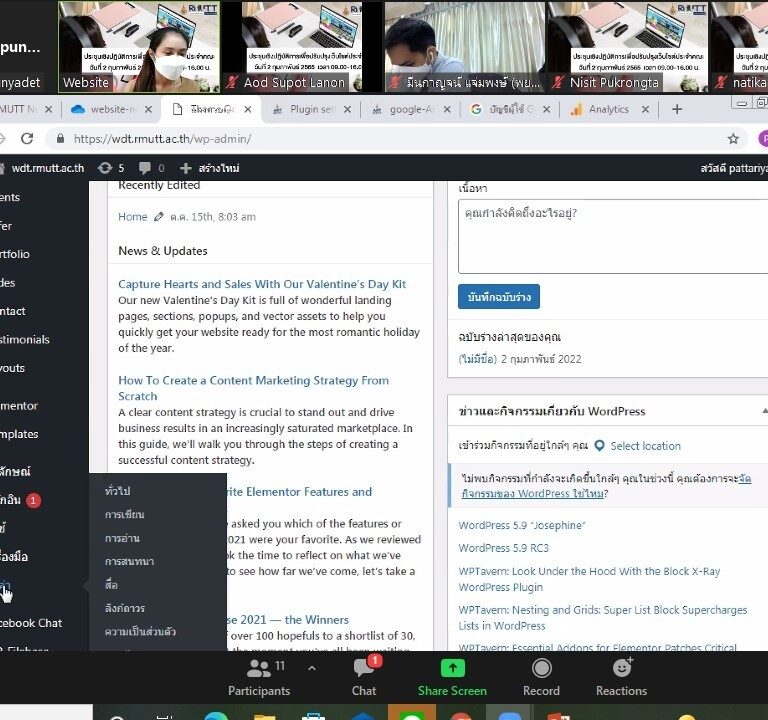Click the edit pencil next to Home
Image resolution: width=768 pixels, height=720 pixels.
coord(159,216)
